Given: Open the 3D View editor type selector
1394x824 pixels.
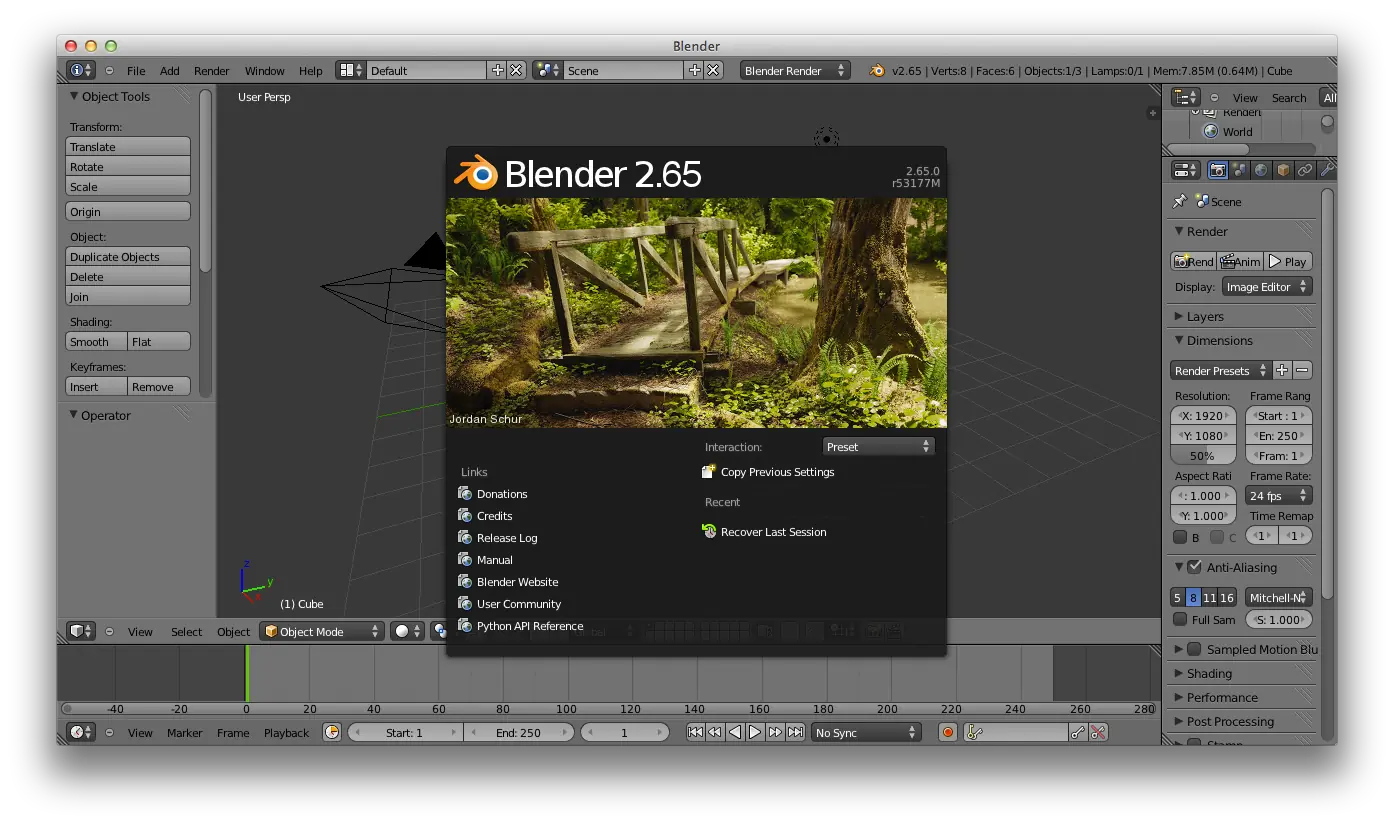Looking at the screenshot, I should click(x=81, y=632).
